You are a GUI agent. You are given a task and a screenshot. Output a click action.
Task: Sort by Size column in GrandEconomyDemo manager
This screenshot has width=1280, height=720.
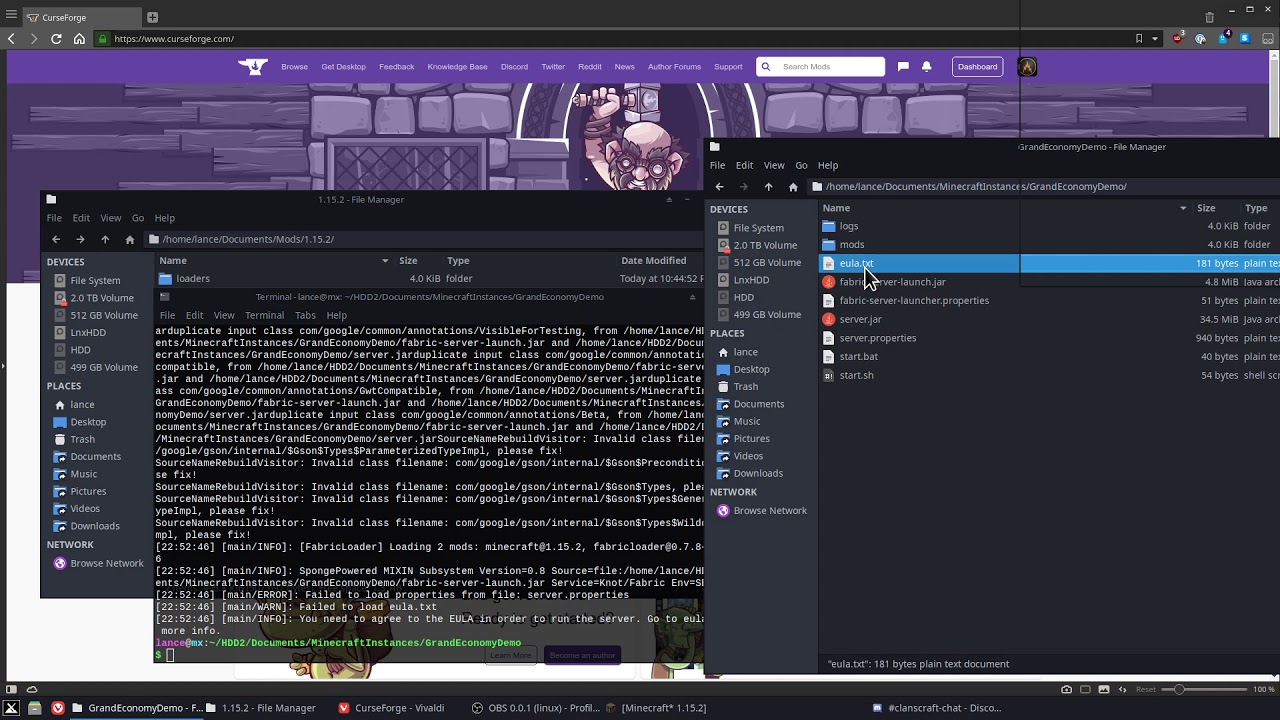[x=1206, y=208]
